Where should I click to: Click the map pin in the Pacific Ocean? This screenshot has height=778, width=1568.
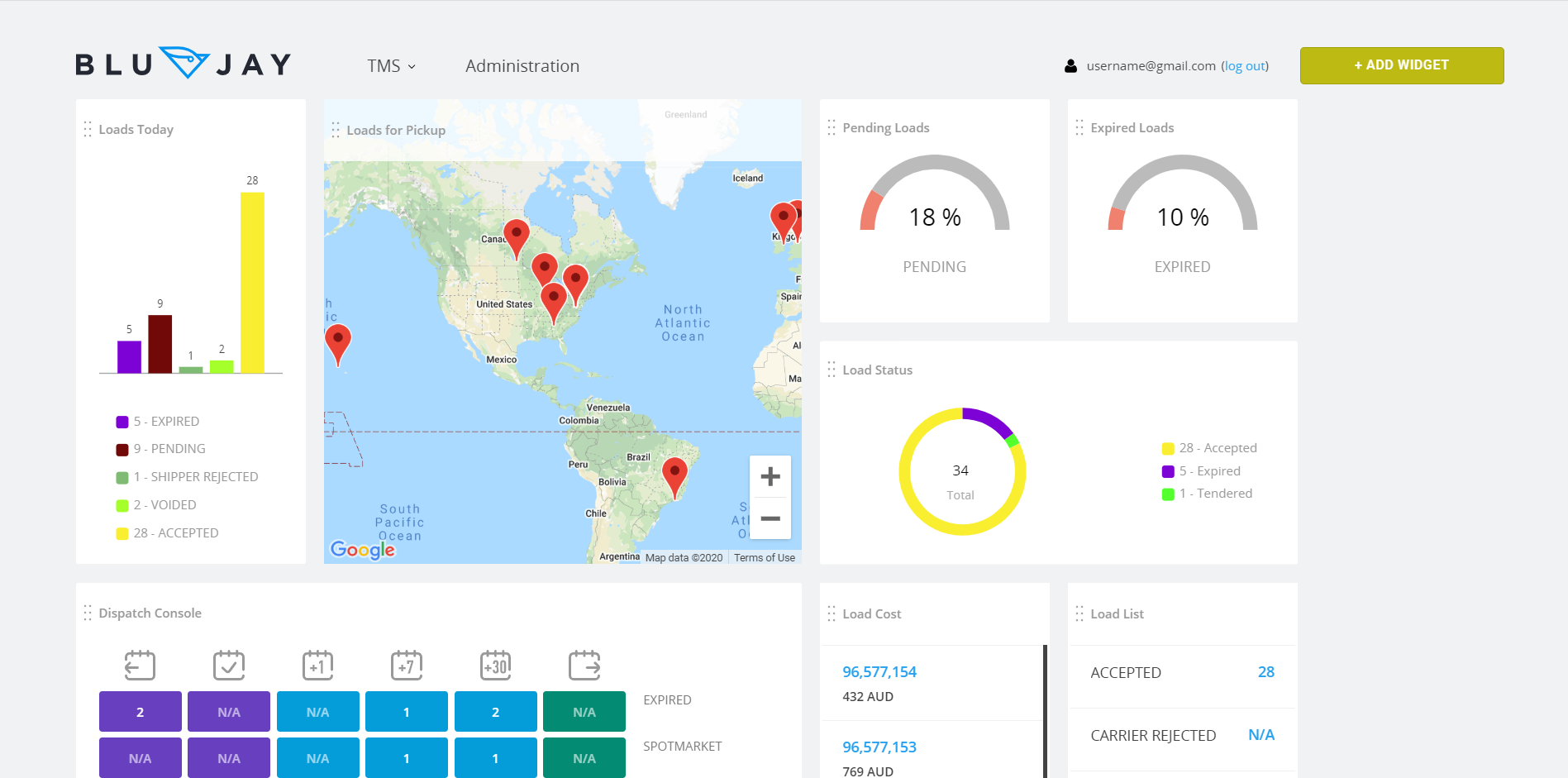[338, 345]
